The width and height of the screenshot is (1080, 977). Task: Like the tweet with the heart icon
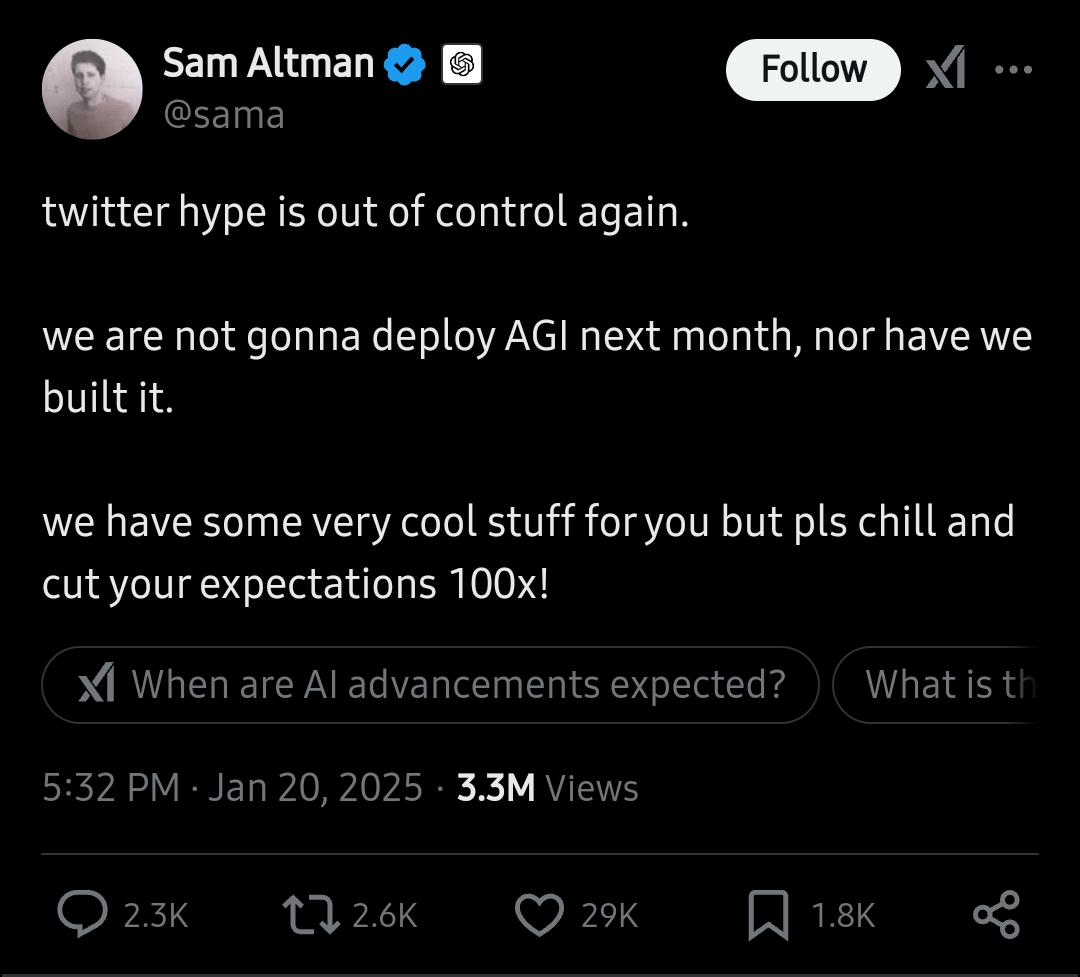[x=540, y=914]
